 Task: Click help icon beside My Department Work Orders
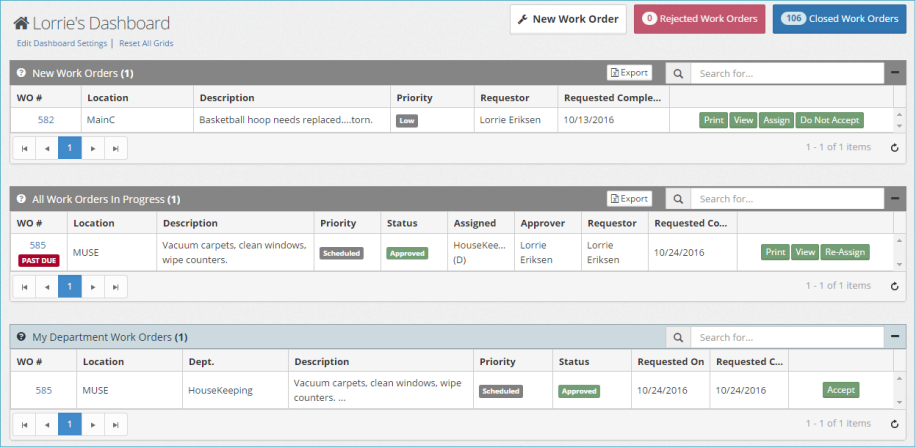click(21, 337)
